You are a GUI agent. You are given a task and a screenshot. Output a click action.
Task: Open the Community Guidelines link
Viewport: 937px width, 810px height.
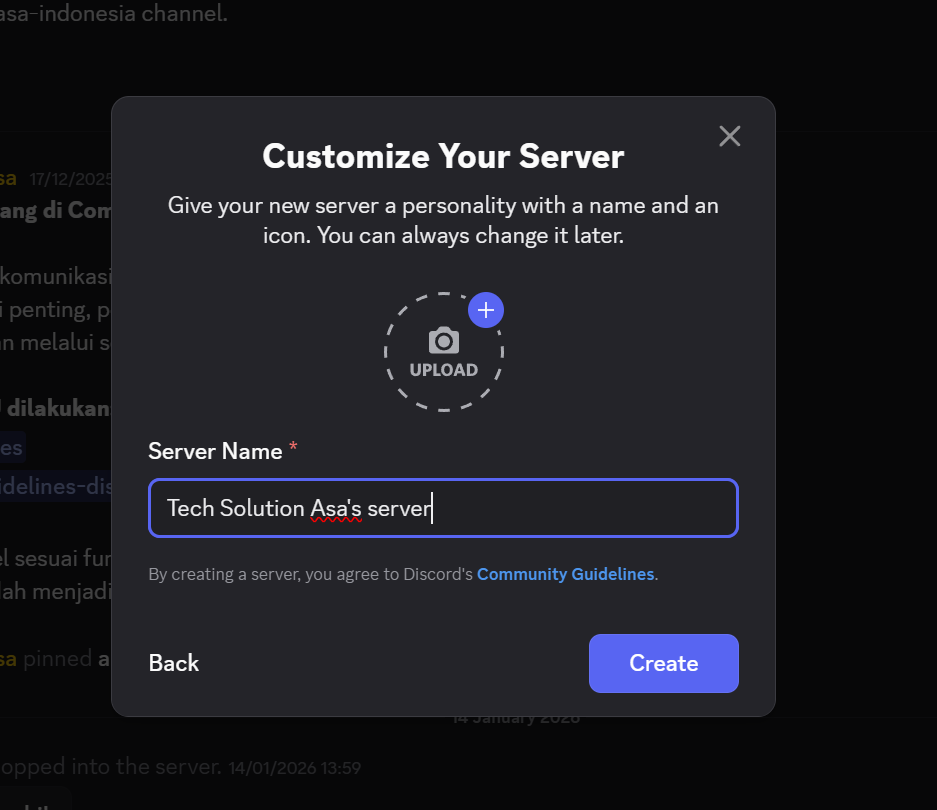pos(565,575)
